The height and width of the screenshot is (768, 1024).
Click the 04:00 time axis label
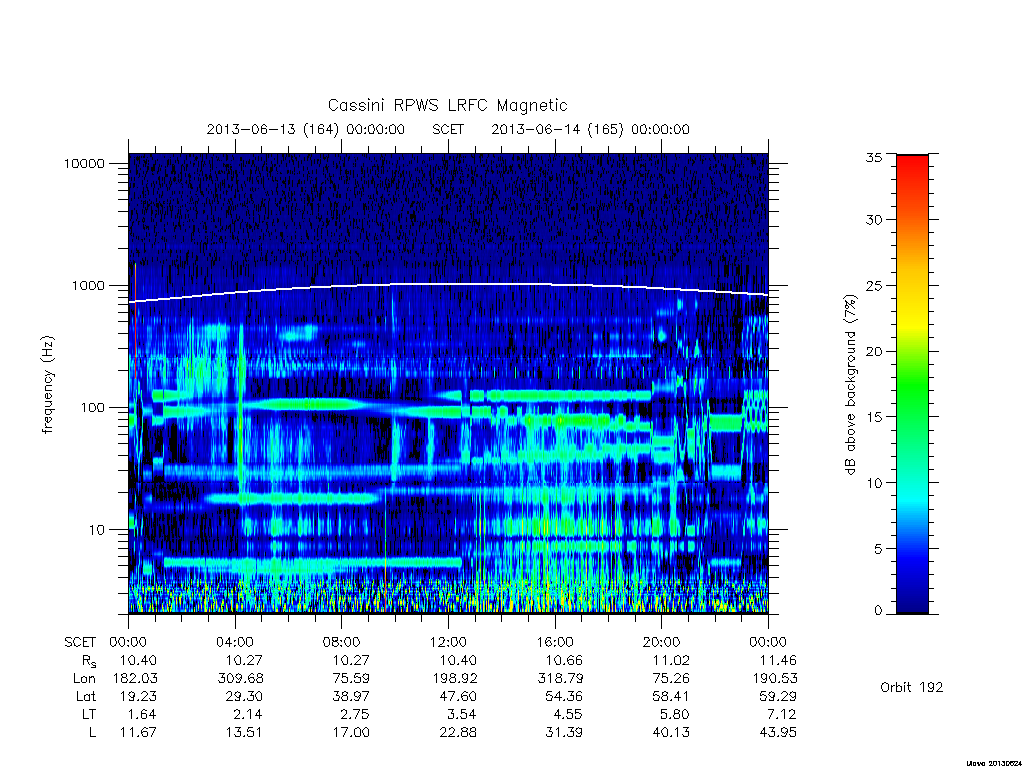[x=234, y=642]
